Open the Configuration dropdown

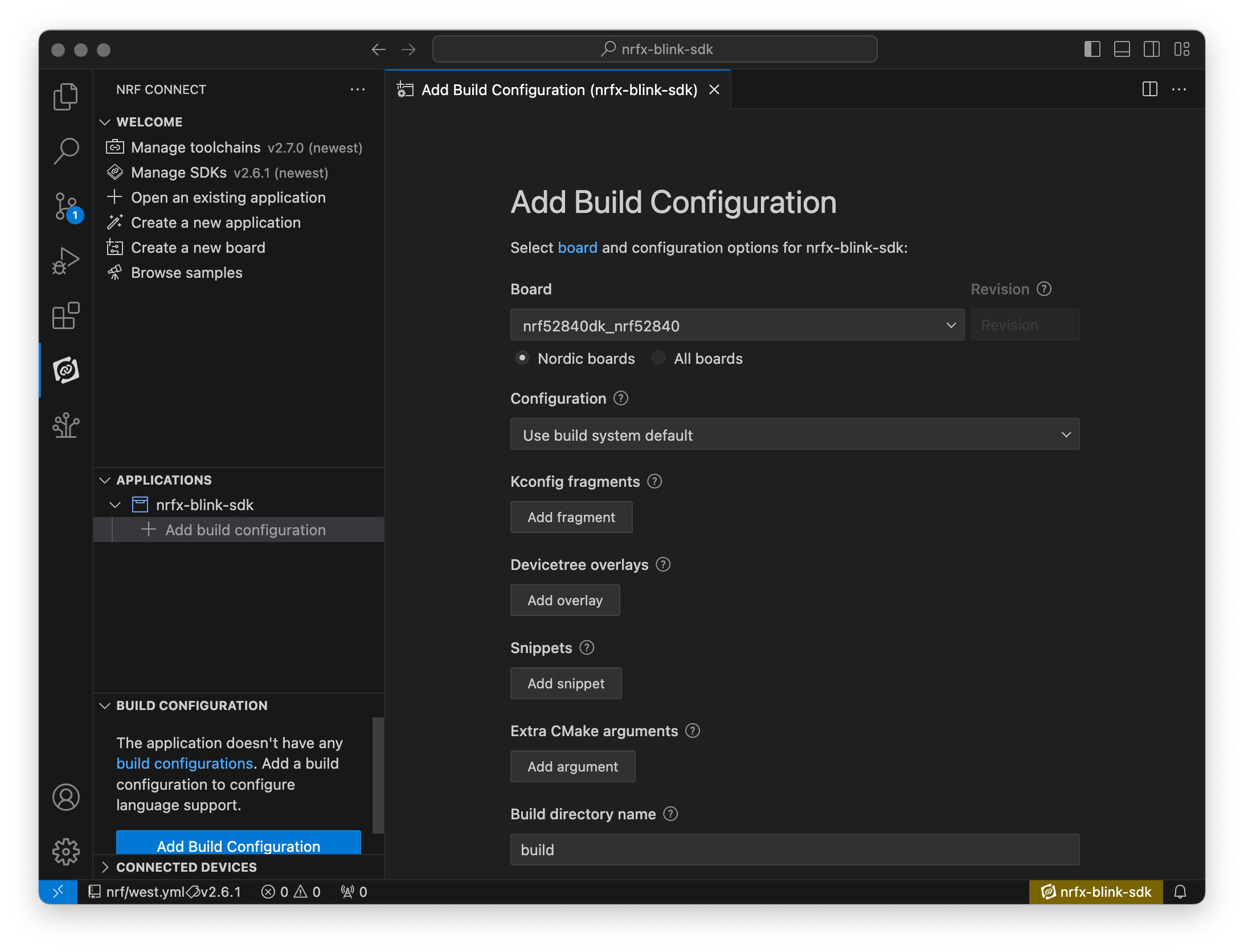(x=795, y=434)
